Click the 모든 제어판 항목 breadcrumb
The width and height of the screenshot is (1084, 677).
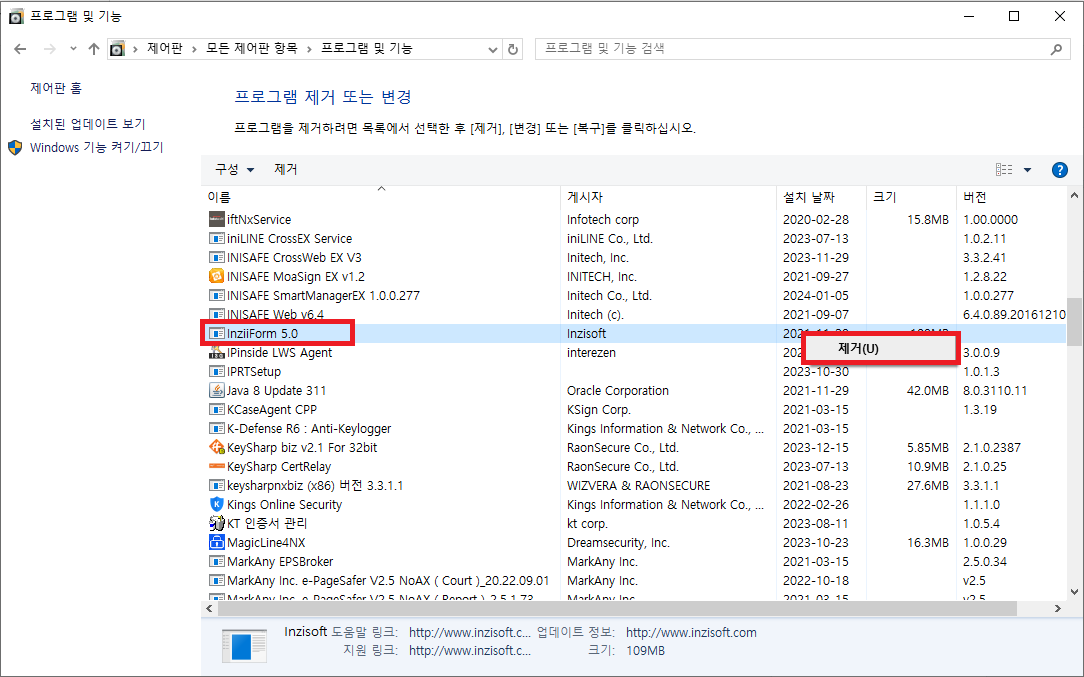252,49
